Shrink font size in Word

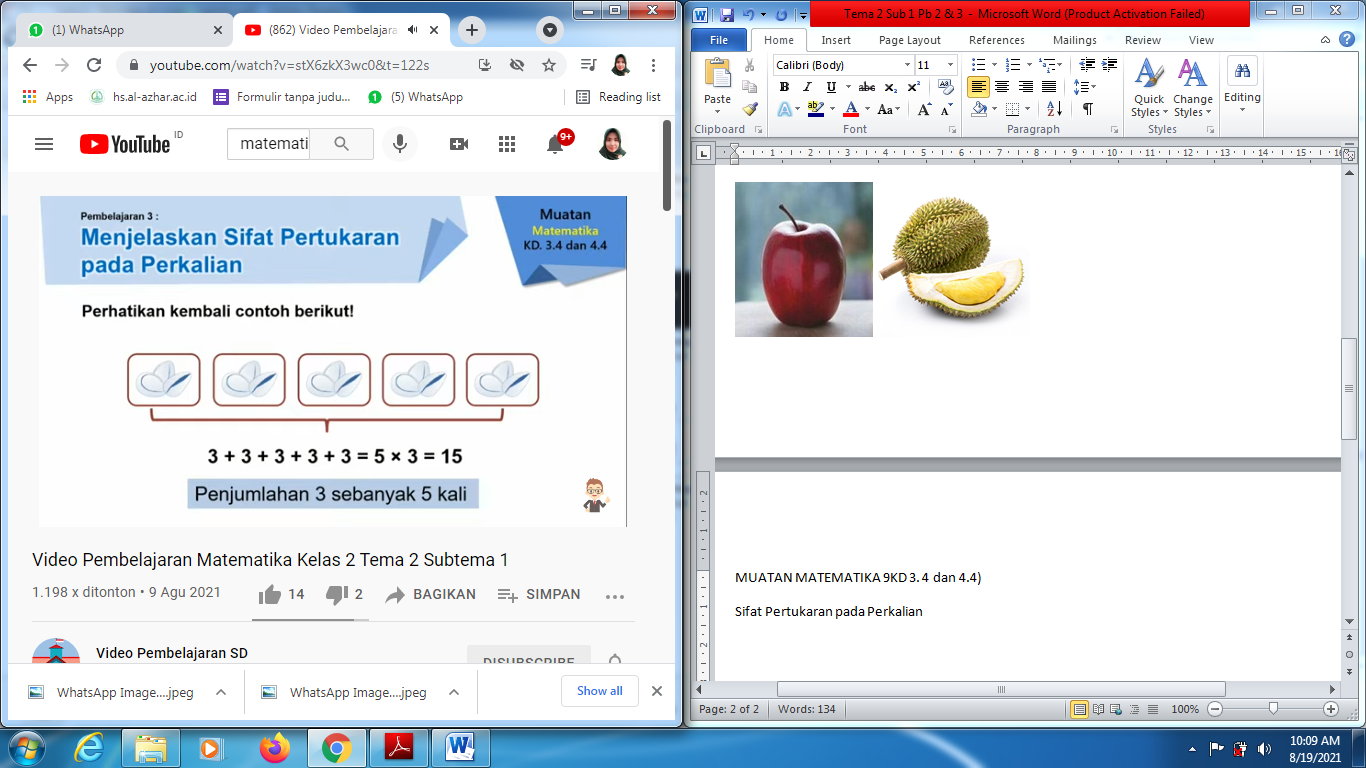[x=945, y=109]
